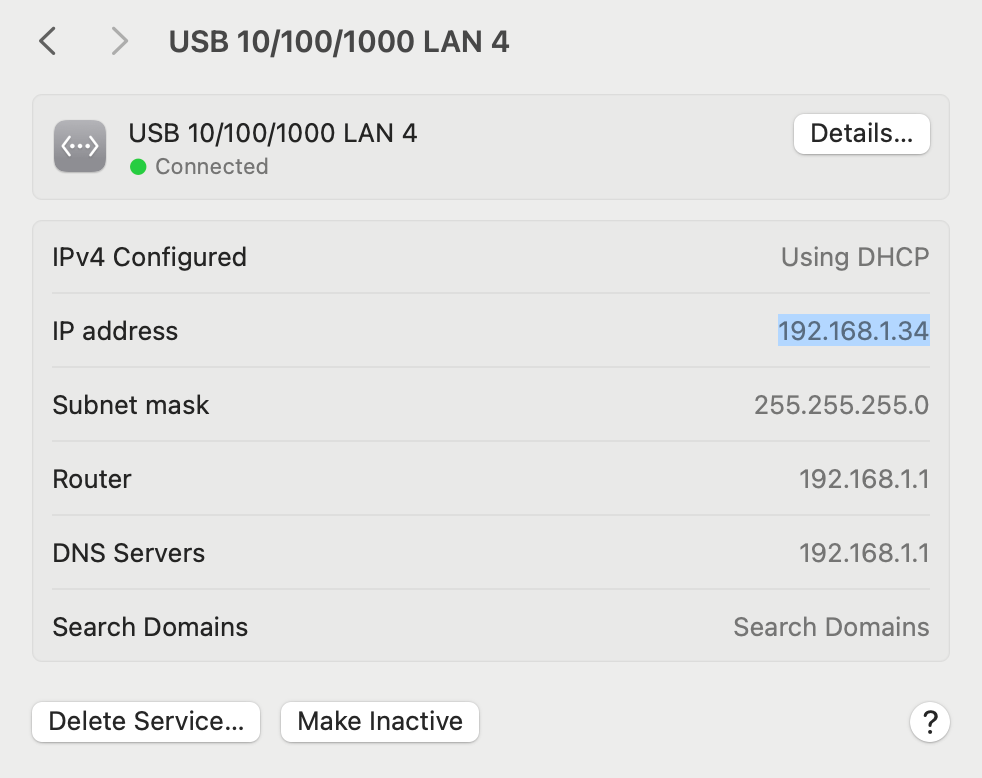
Task: Go back with the left chevron
Action: point(47,41)
